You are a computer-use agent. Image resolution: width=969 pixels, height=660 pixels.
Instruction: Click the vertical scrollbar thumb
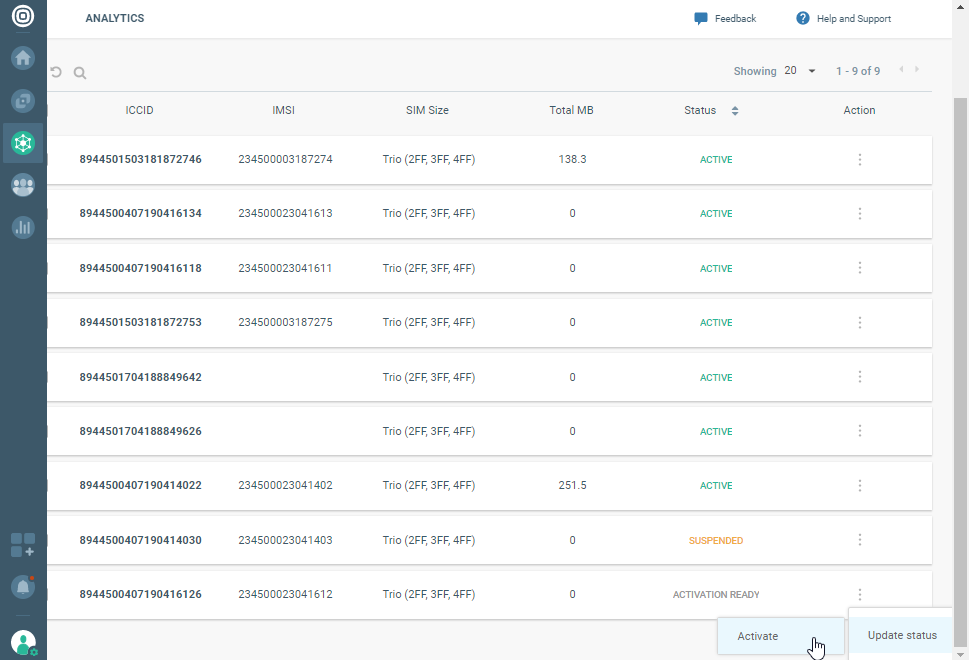[x=960, y=370]
